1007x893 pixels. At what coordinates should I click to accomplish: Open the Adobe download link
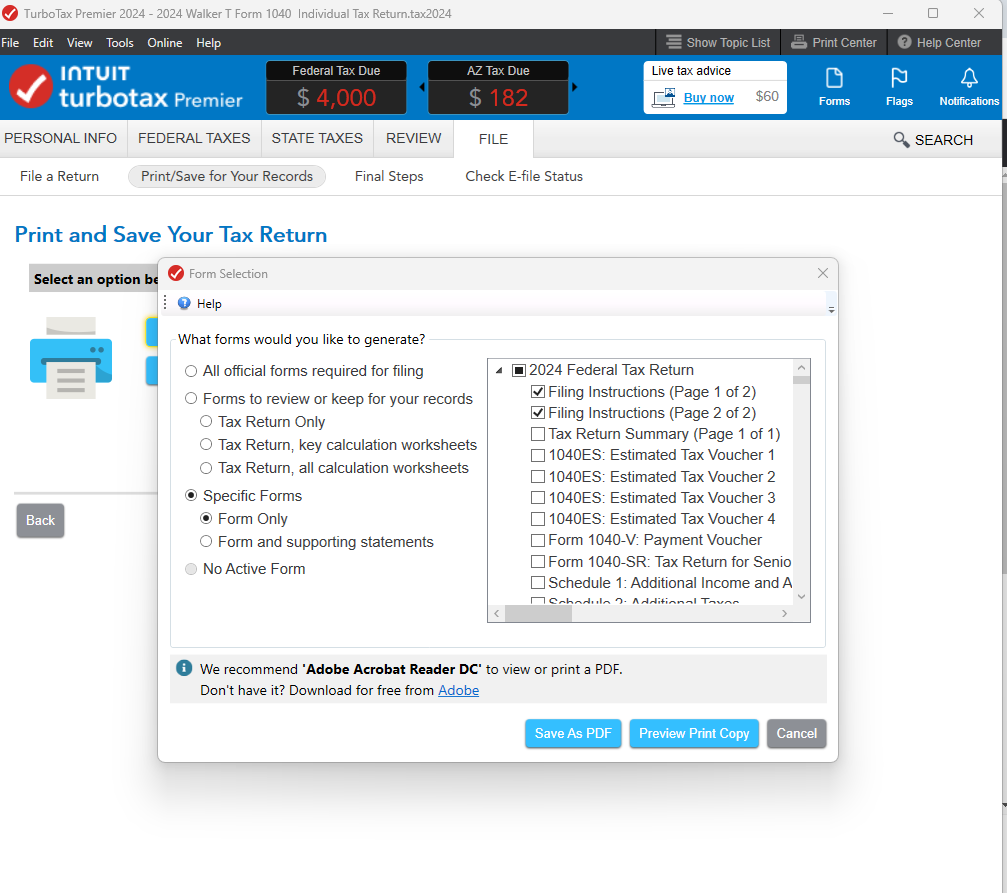click(459, 690)
